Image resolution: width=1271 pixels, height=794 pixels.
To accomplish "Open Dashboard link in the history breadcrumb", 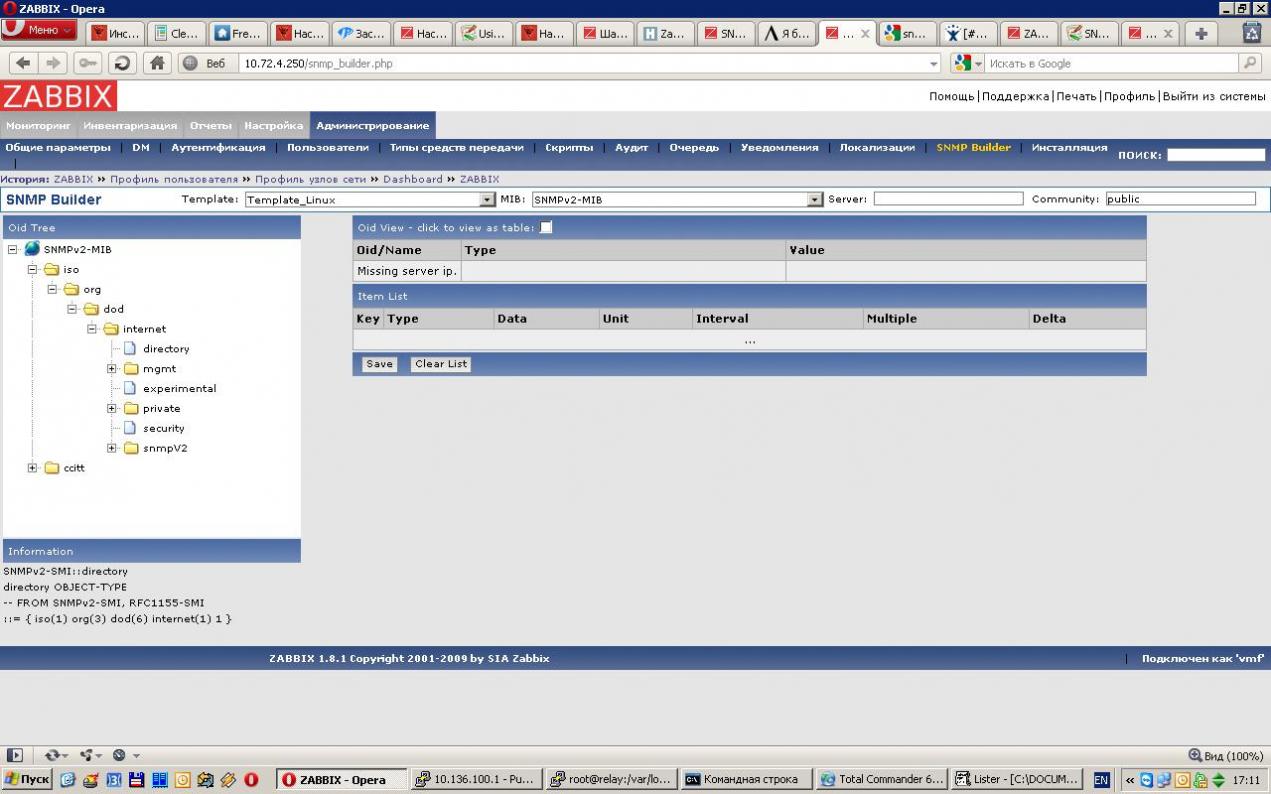I will click(x=412, y=179).
